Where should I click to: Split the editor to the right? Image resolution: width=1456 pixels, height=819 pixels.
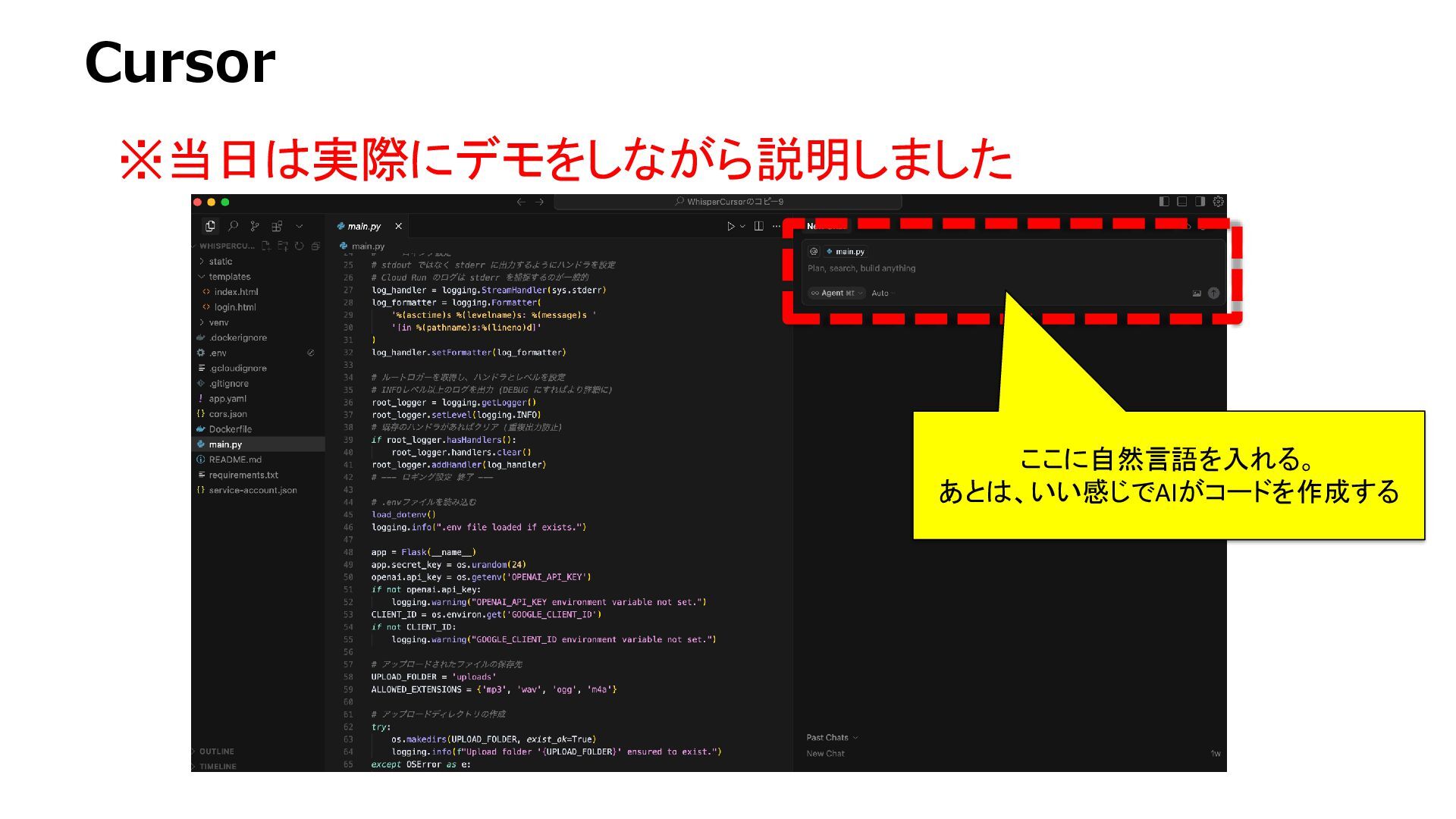[x=758, y=226]
